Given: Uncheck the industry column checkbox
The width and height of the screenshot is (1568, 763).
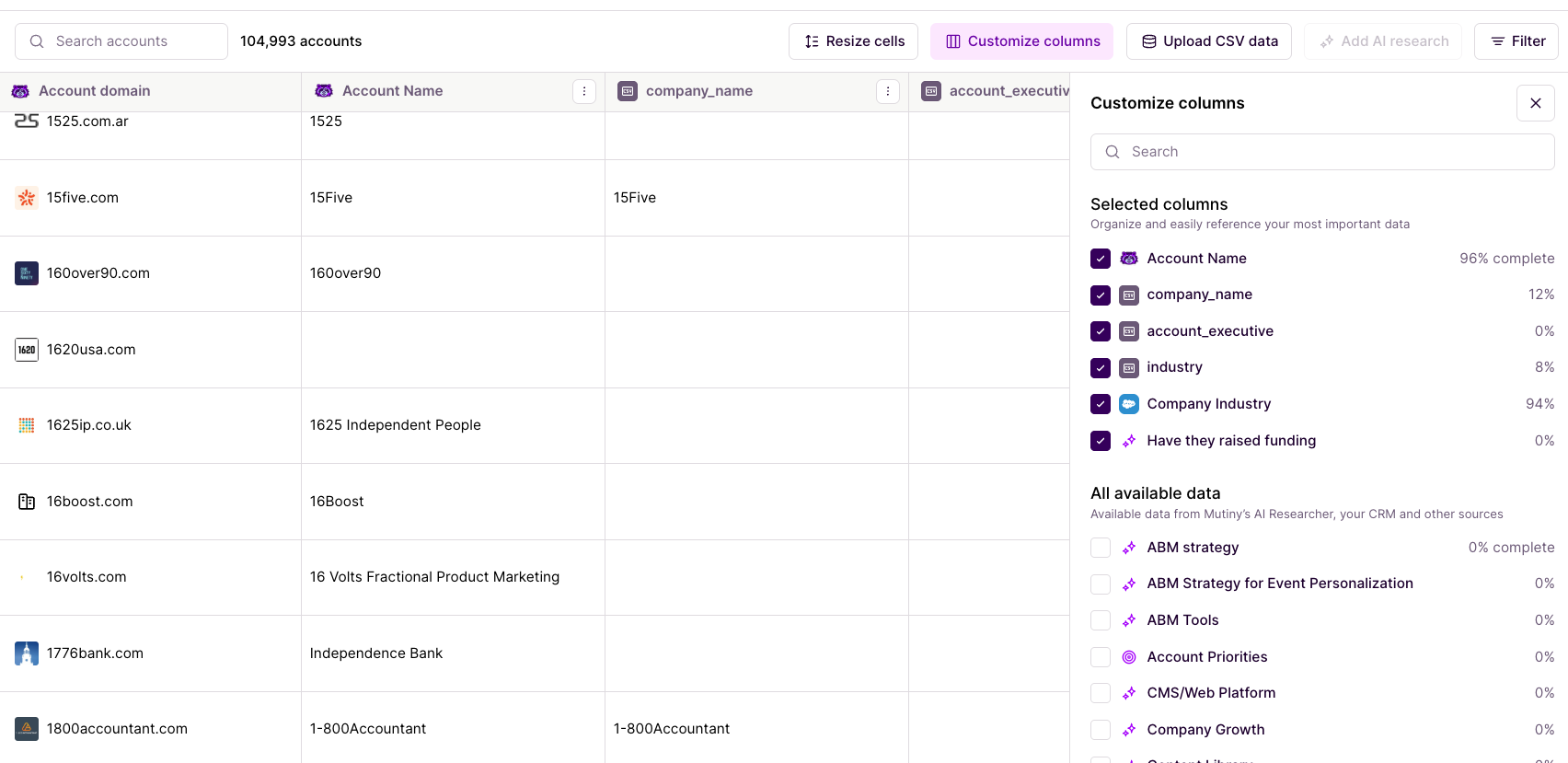Looking at the screenshot, I should pos(1101,368).
